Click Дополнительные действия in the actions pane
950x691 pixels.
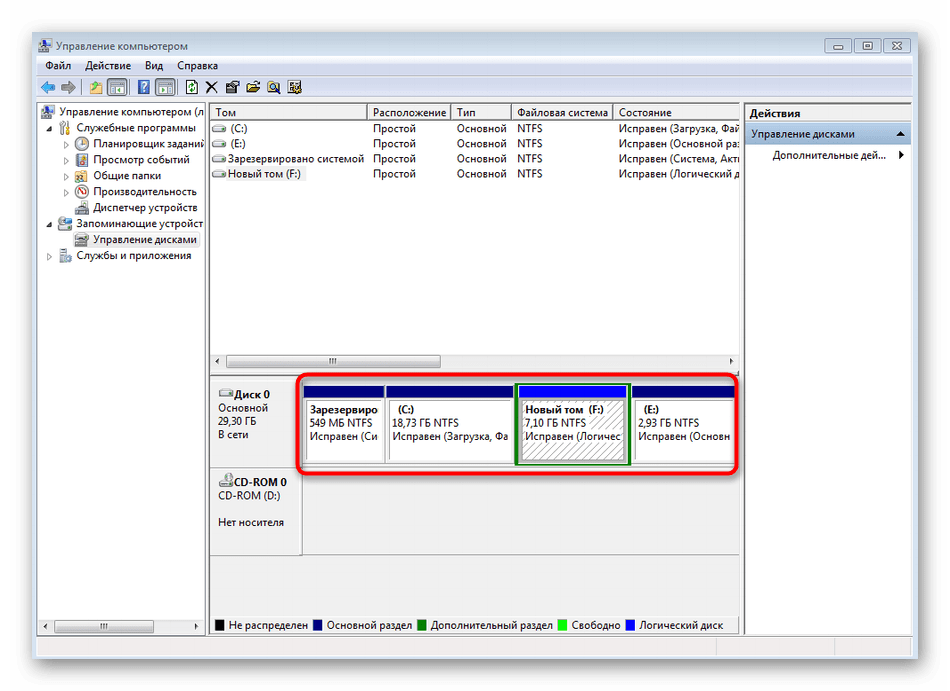(828, 156)
